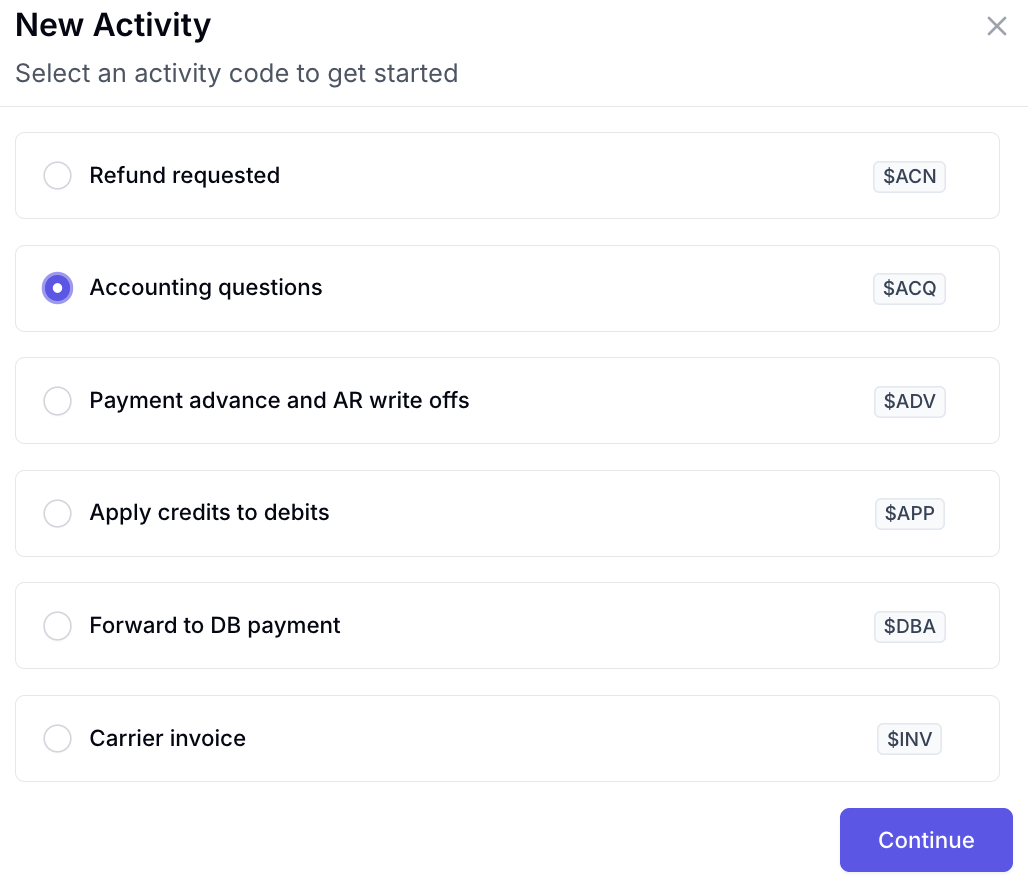Choose Payment advance and AR write offs radio
Viewport: 1028px width, 886px height.
(58, 401)
